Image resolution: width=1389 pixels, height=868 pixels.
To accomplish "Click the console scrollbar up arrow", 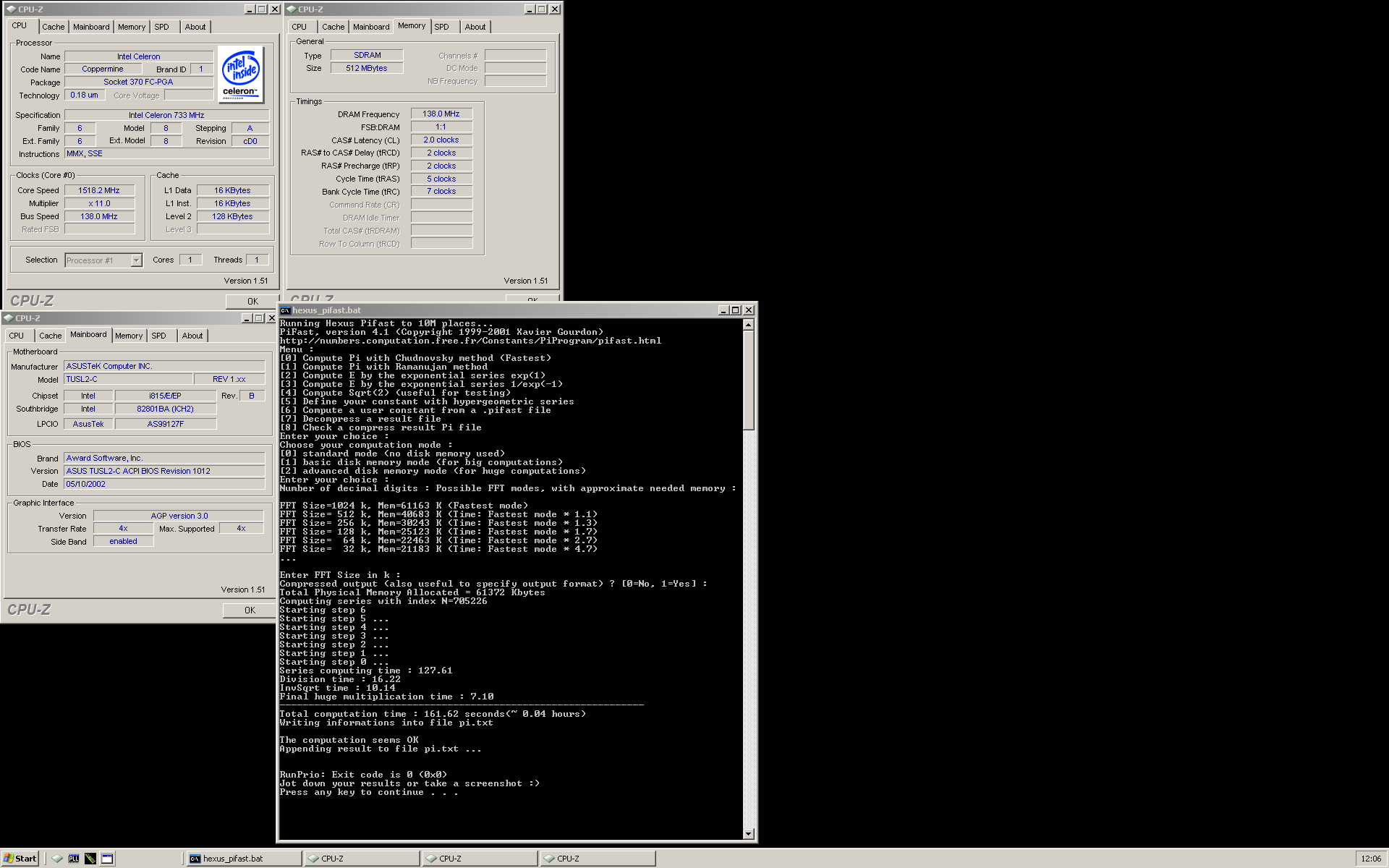I will point(749,325).
